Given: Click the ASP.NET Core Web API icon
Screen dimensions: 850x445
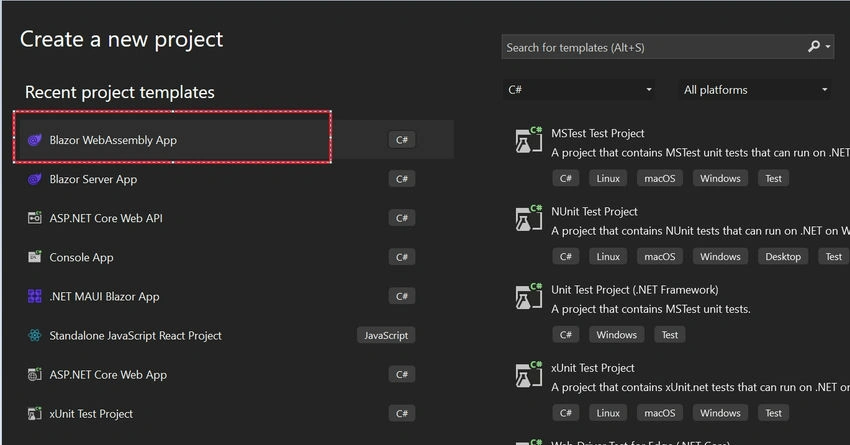Looking at the screenshot, I should pyautogui.click(x=35, y=218).
